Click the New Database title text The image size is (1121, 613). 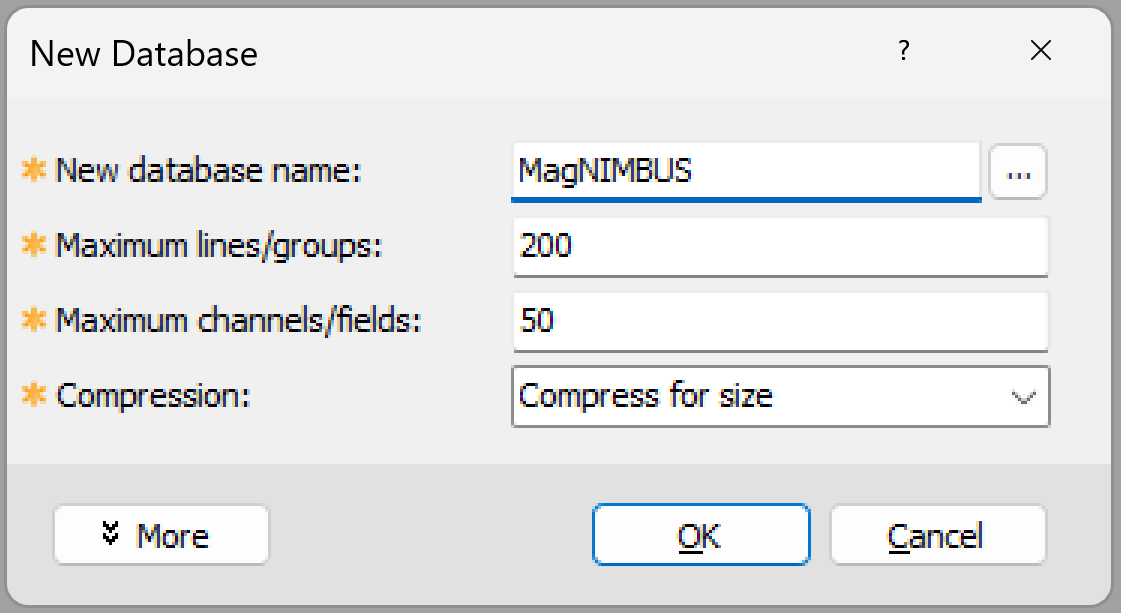pyautogui.click(x=145, y=53)
